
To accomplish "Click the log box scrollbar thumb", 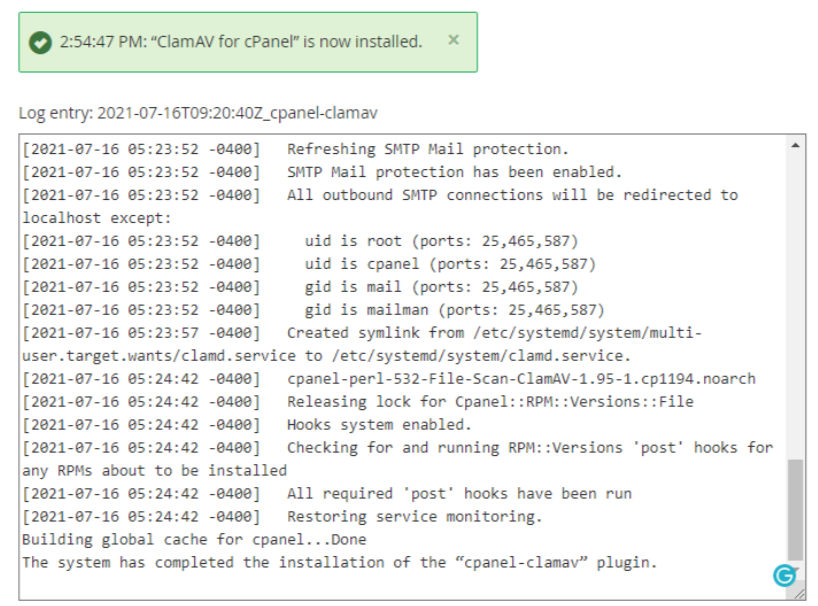I will 795,509.
